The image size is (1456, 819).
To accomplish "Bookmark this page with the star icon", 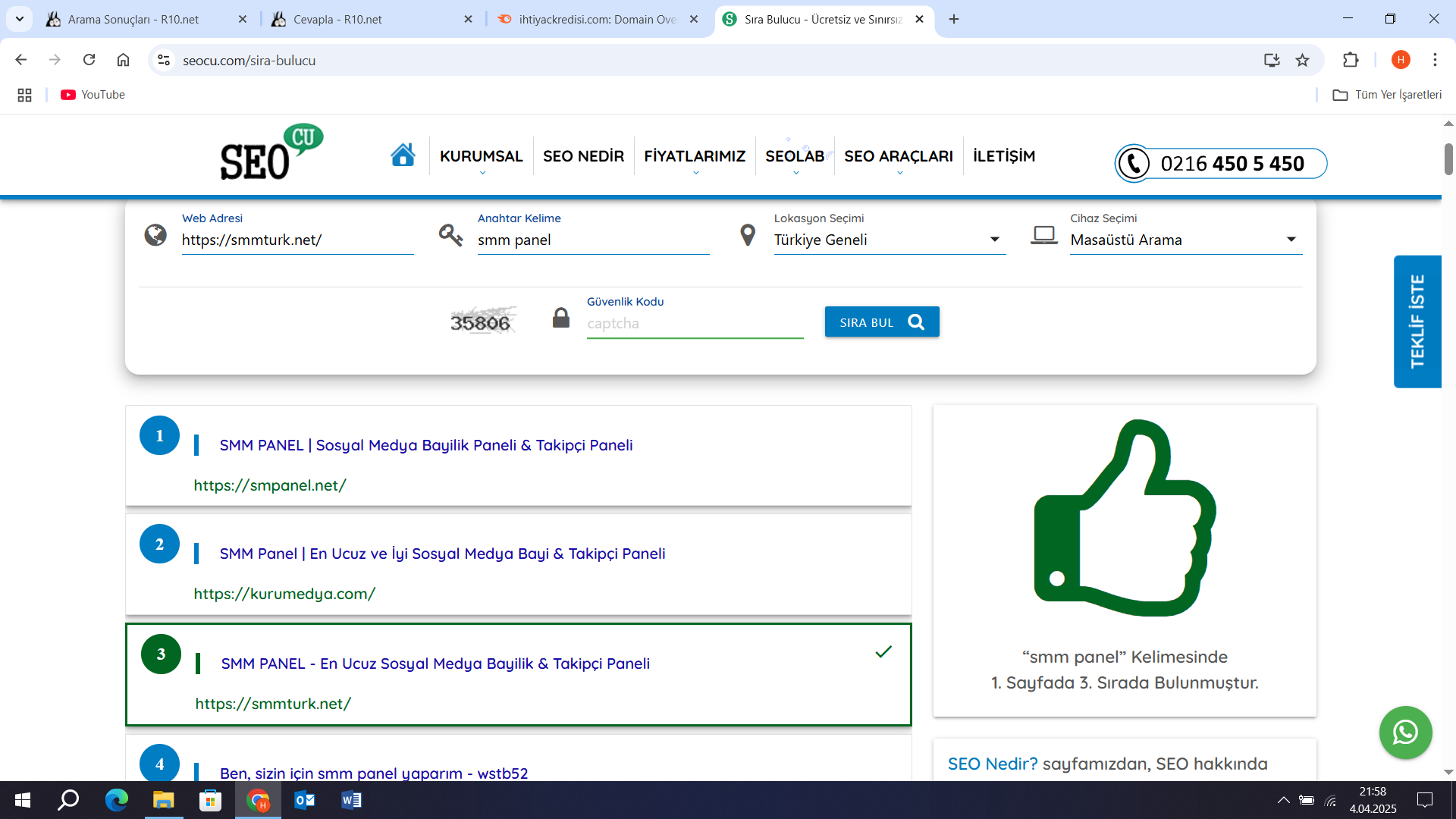I will point(1302,60).
